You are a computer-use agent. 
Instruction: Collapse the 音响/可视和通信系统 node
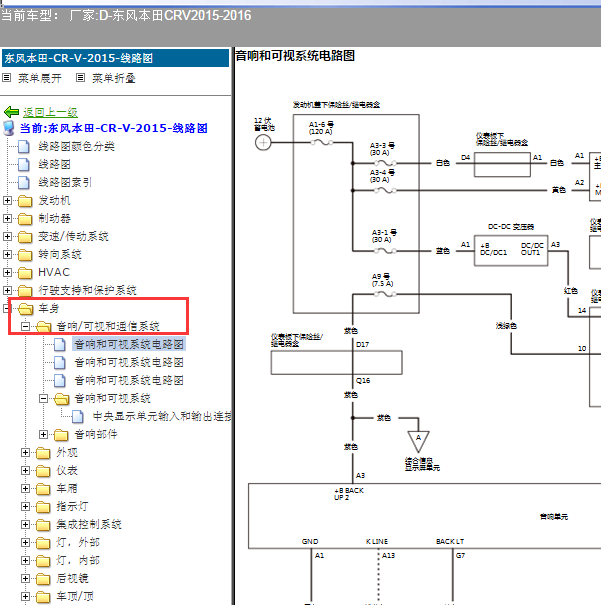point(26,327)
